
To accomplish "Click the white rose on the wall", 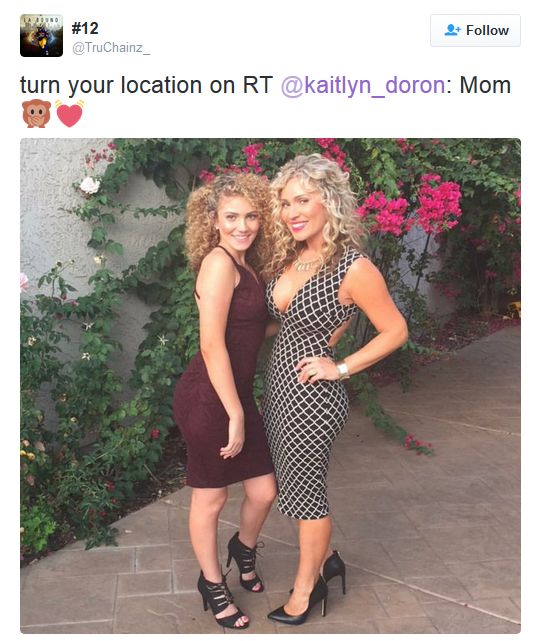I will (90, 185).
